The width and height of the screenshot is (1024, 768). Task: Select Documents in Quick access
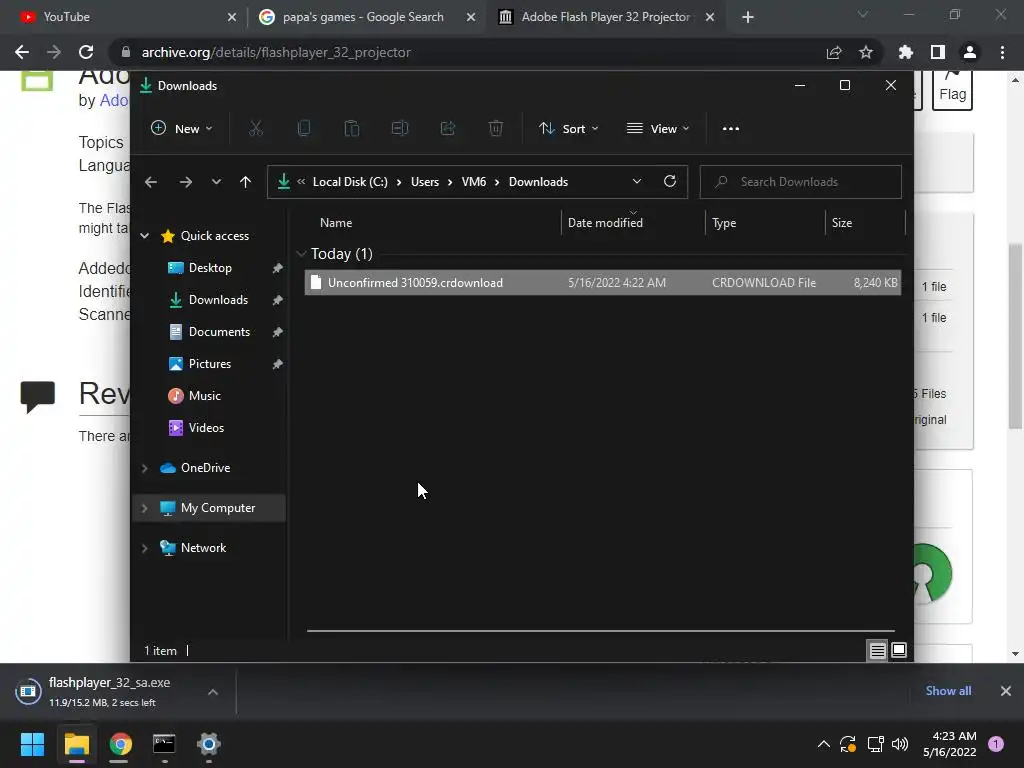219,332
